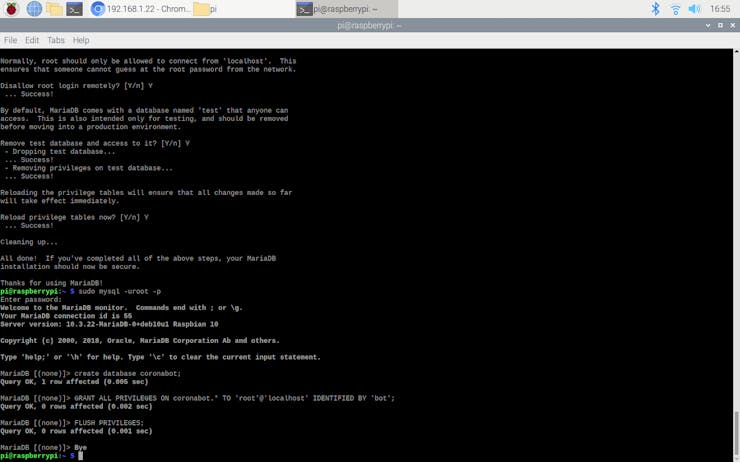The height and width of the screenshot is (462, 740).
Task: Click the terminal title bar 'pi@raspberrypi: ~'
Action: pyautogui.click(x=370, y=25)
